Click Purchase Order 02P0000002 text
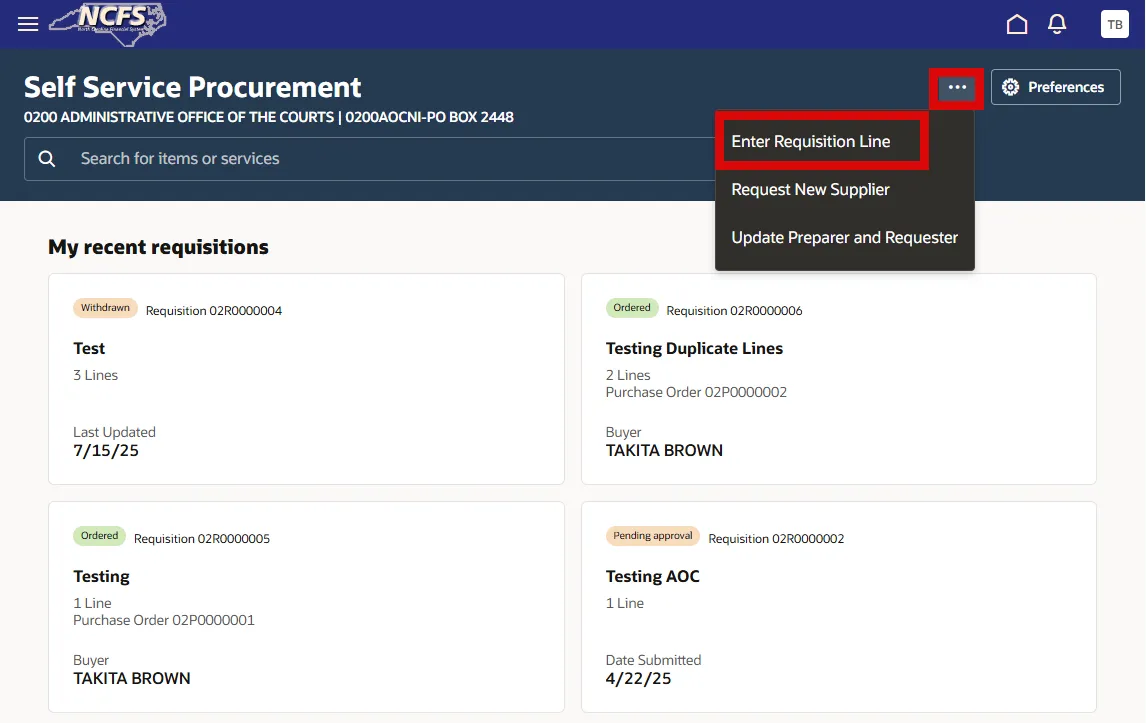This screenshot has height=723, width=1146. [x=696, y=392]
